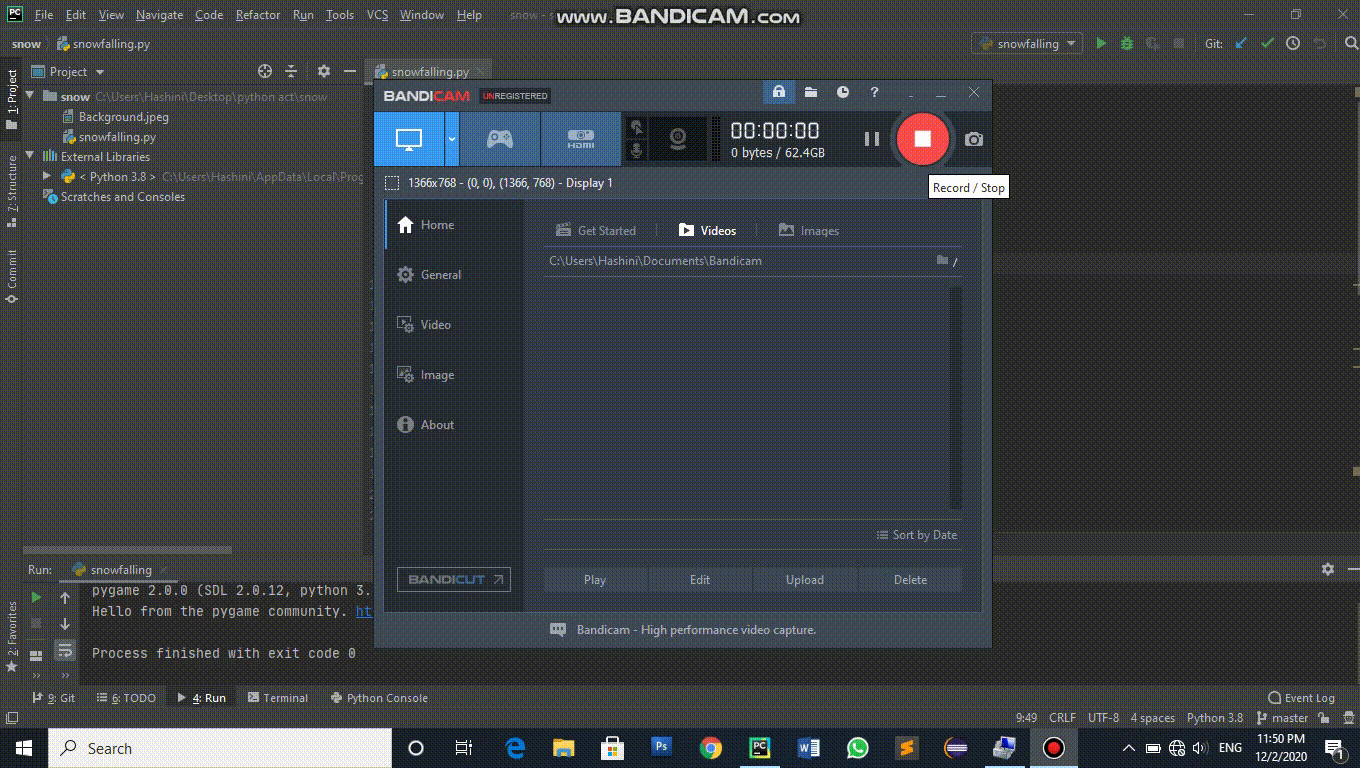1360x768 pixels.
Task: Switch to Get Started tab
Action: coord(596,230)
